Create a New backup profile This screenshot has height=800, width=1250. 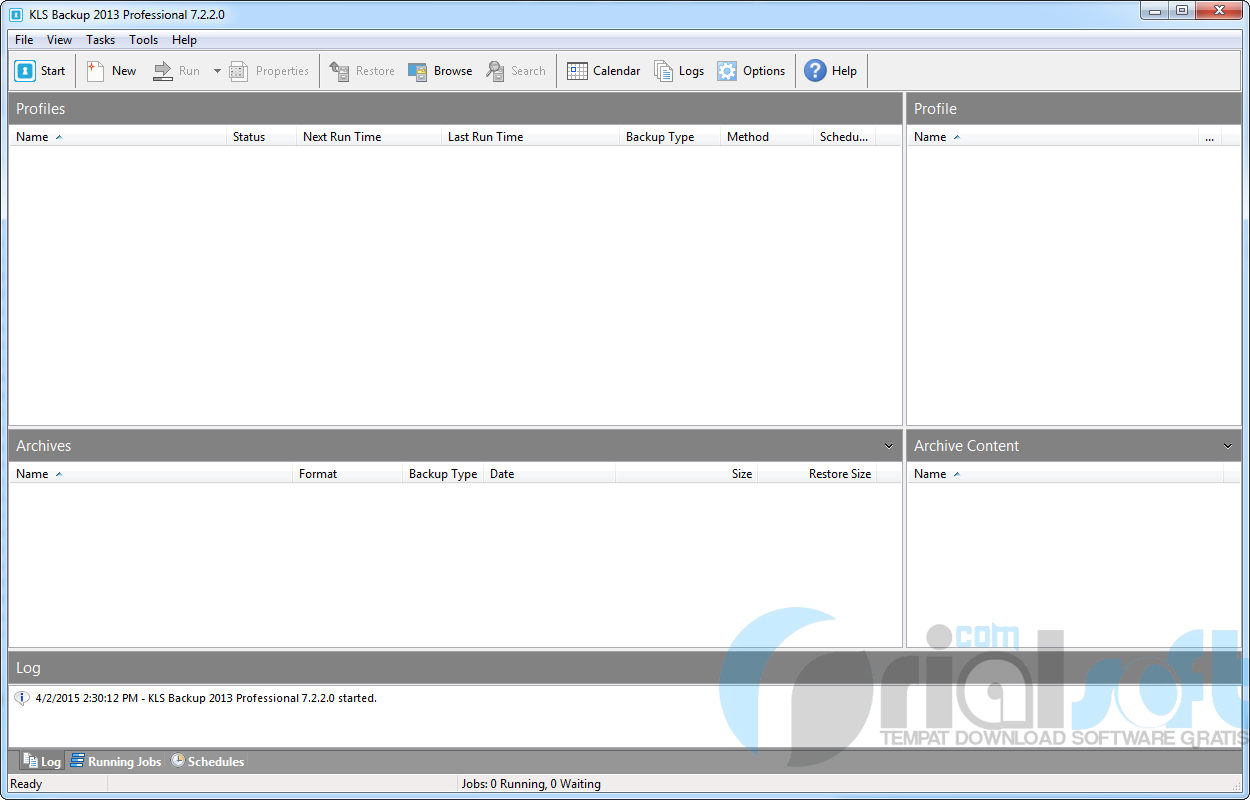[111, 71]
